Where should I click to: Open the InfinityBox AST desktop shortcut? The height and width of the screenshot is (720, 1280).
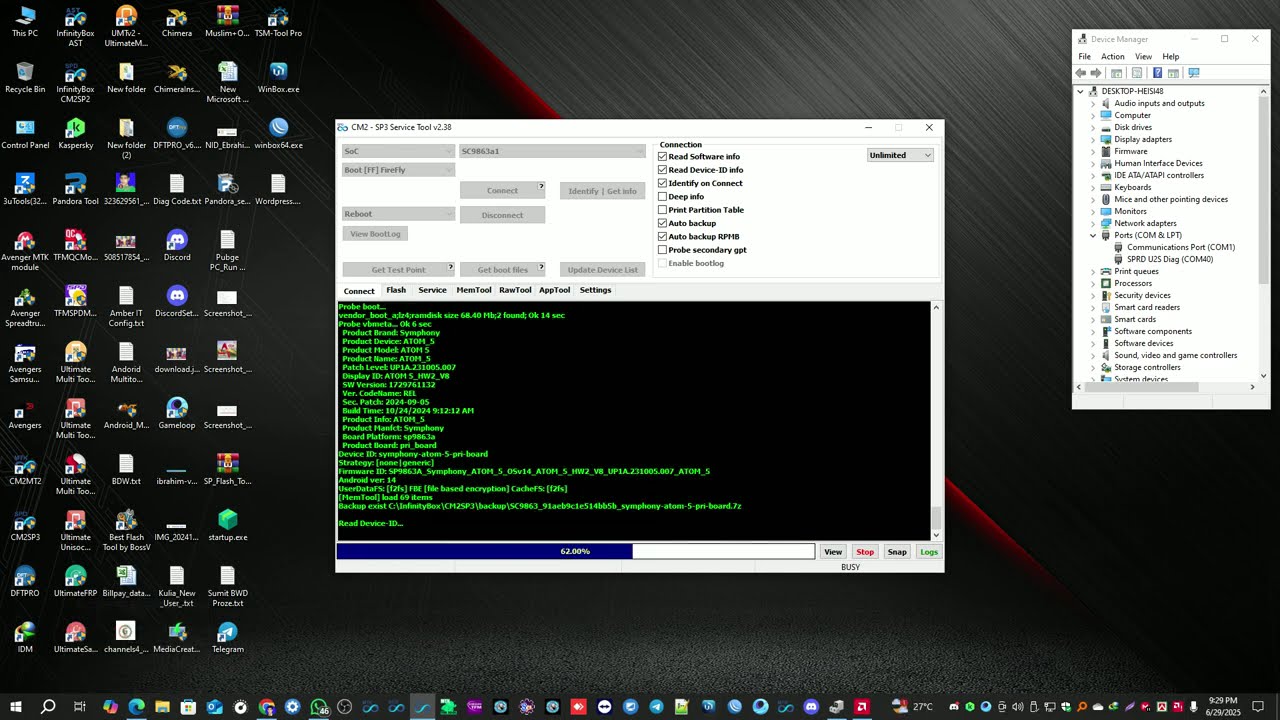(x=75, y=26)
